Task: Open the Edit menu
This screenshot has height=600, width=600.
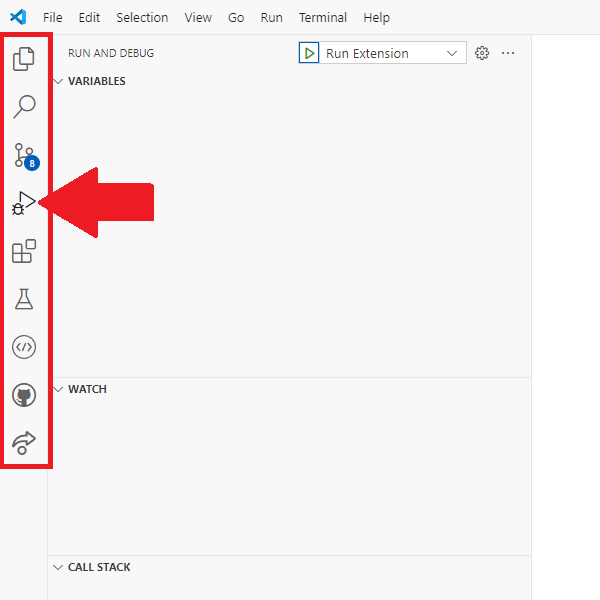Action: (89, 18)
